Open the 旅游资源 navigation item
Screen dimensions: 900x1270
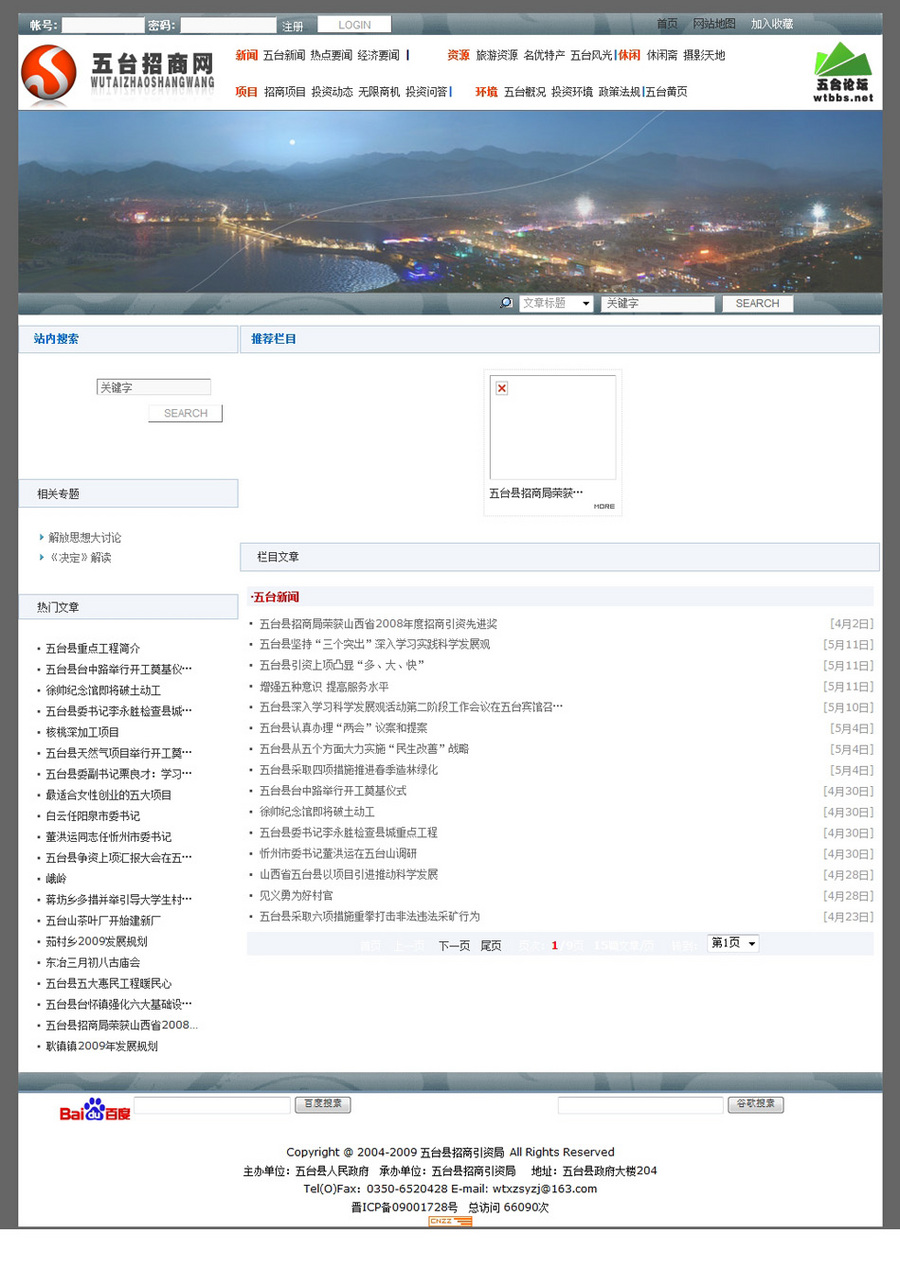tap(497, 56)
